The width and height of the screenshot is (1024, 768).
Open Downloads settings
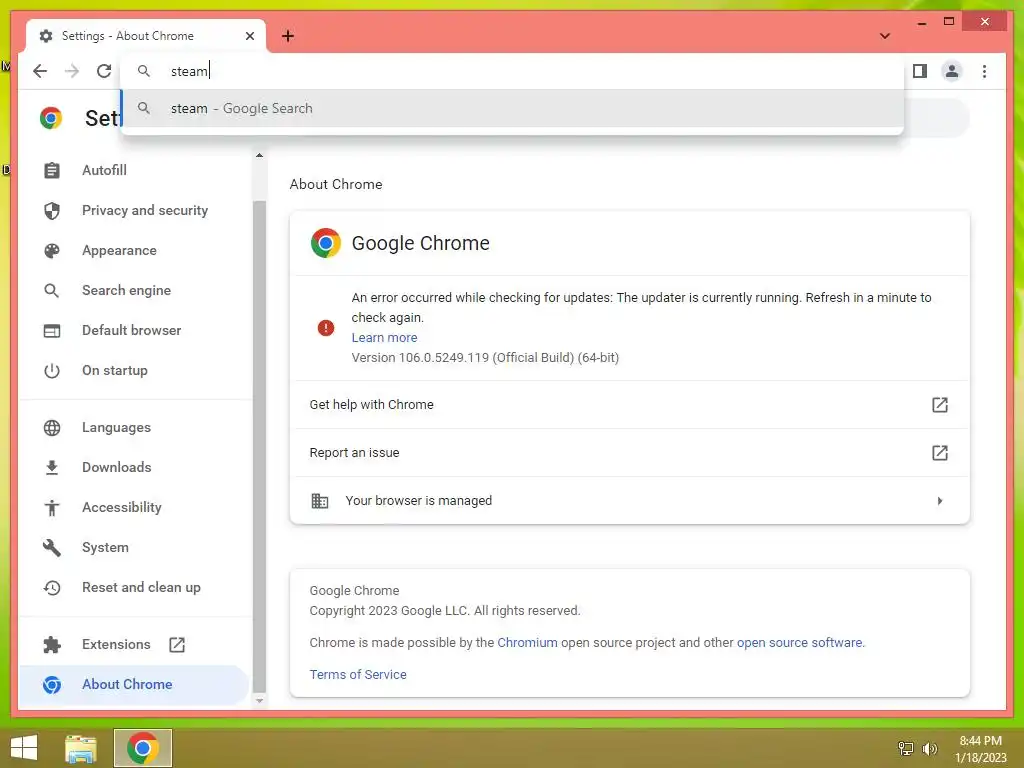[116, 467]
